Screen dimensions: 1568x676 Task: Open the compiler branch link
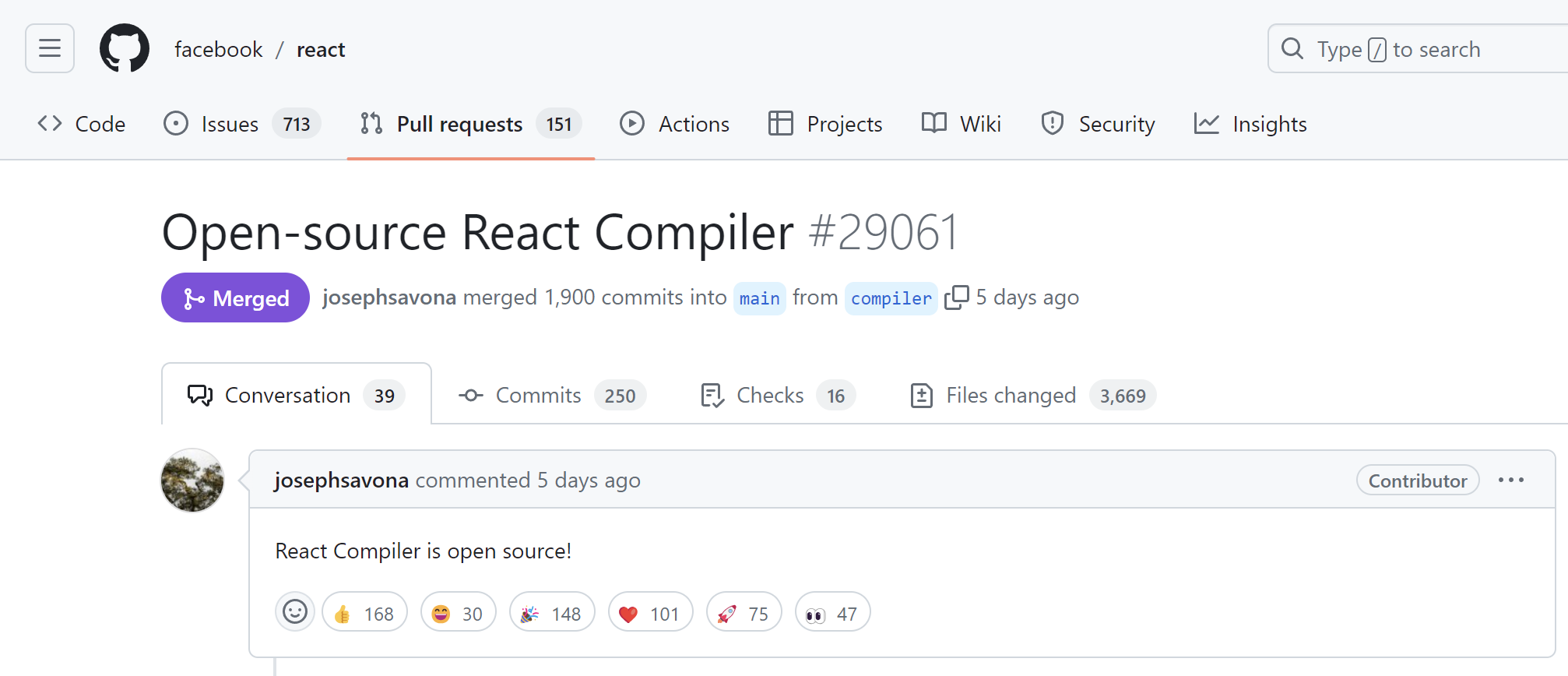[x=891, y=298]
